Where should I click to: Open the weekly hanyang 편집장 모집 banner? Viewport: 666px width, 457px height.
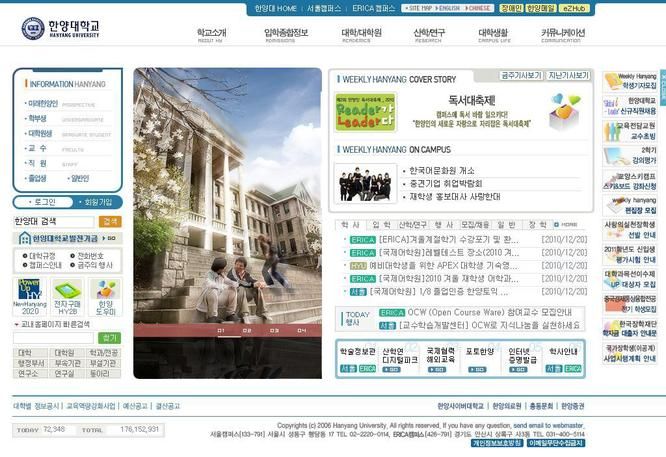point(630,205)
